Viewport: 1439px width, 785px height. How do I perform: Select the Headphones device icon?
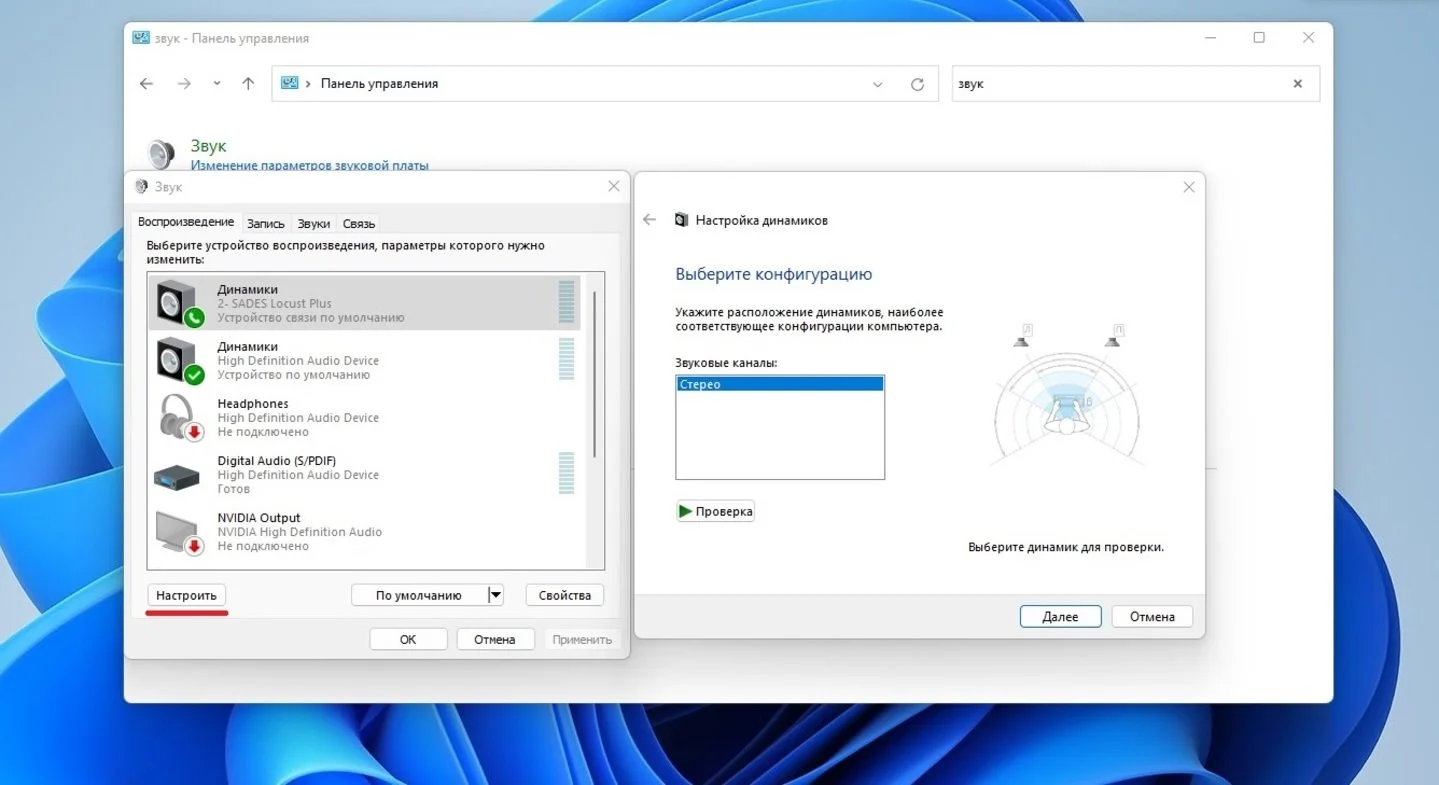(x=179, y=417)
